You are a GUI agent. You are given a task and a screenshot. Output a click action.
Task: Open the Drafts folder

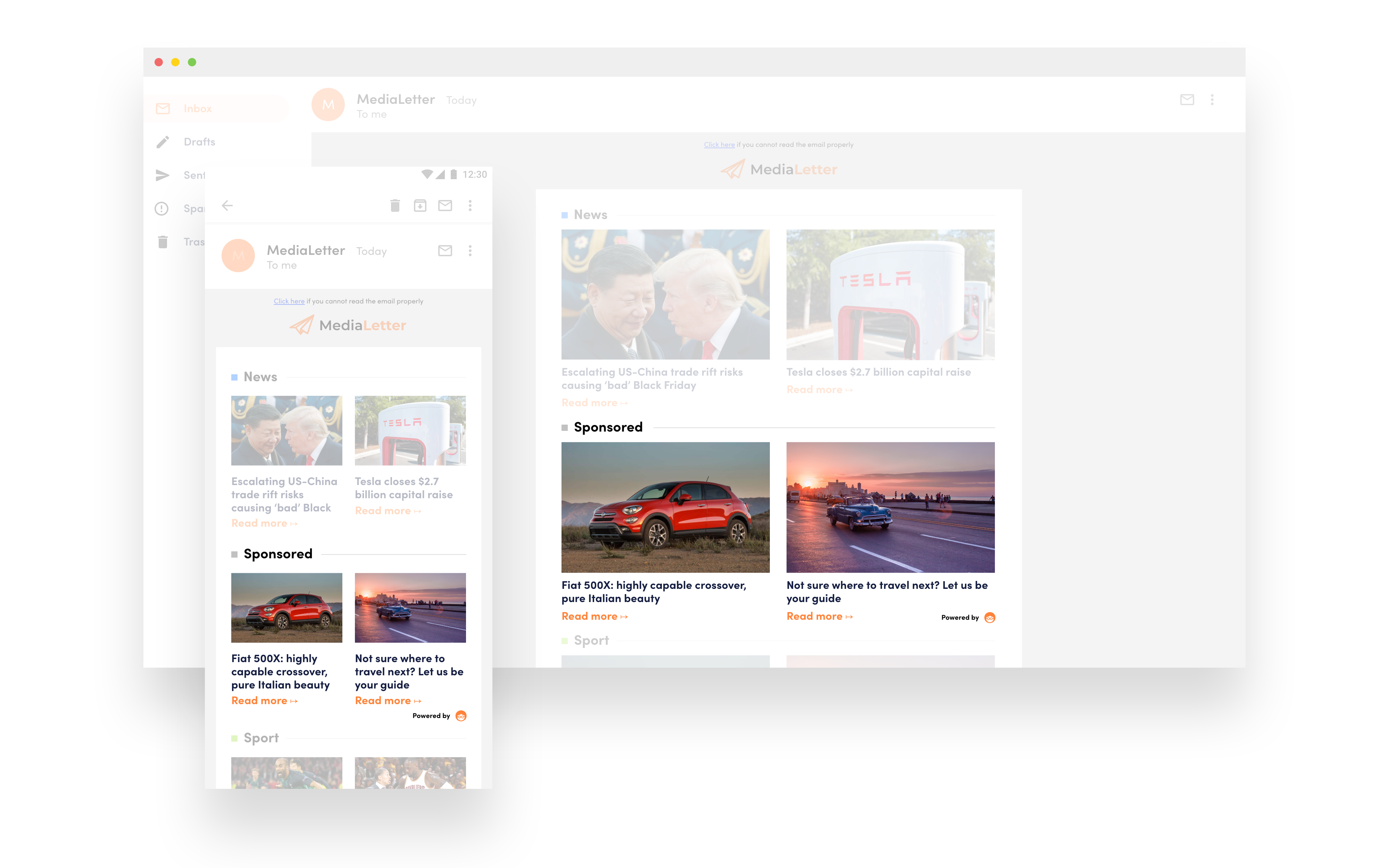click(x=199, y=142)
